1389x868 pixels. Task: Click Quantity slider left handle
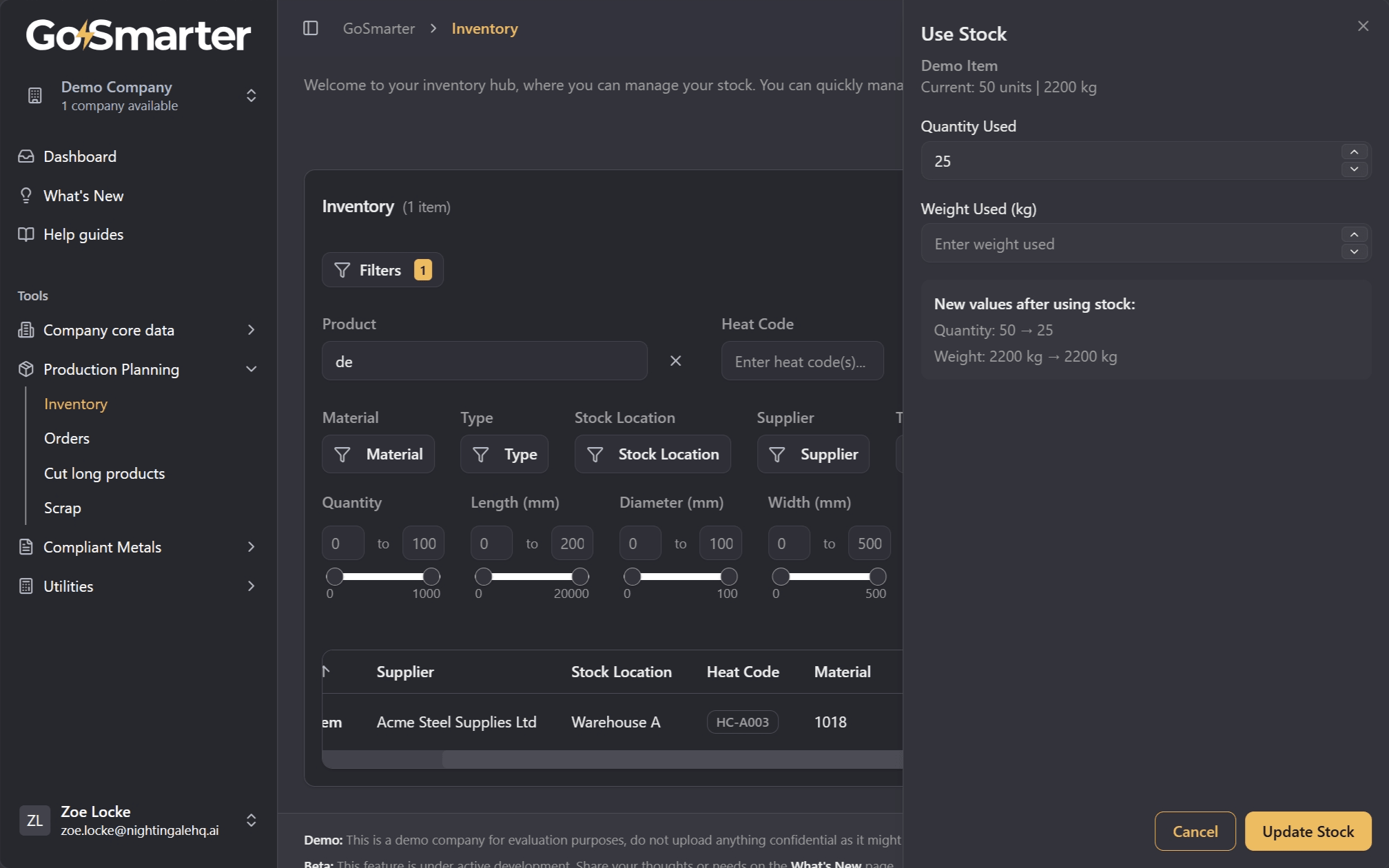(x=335, y=576)
